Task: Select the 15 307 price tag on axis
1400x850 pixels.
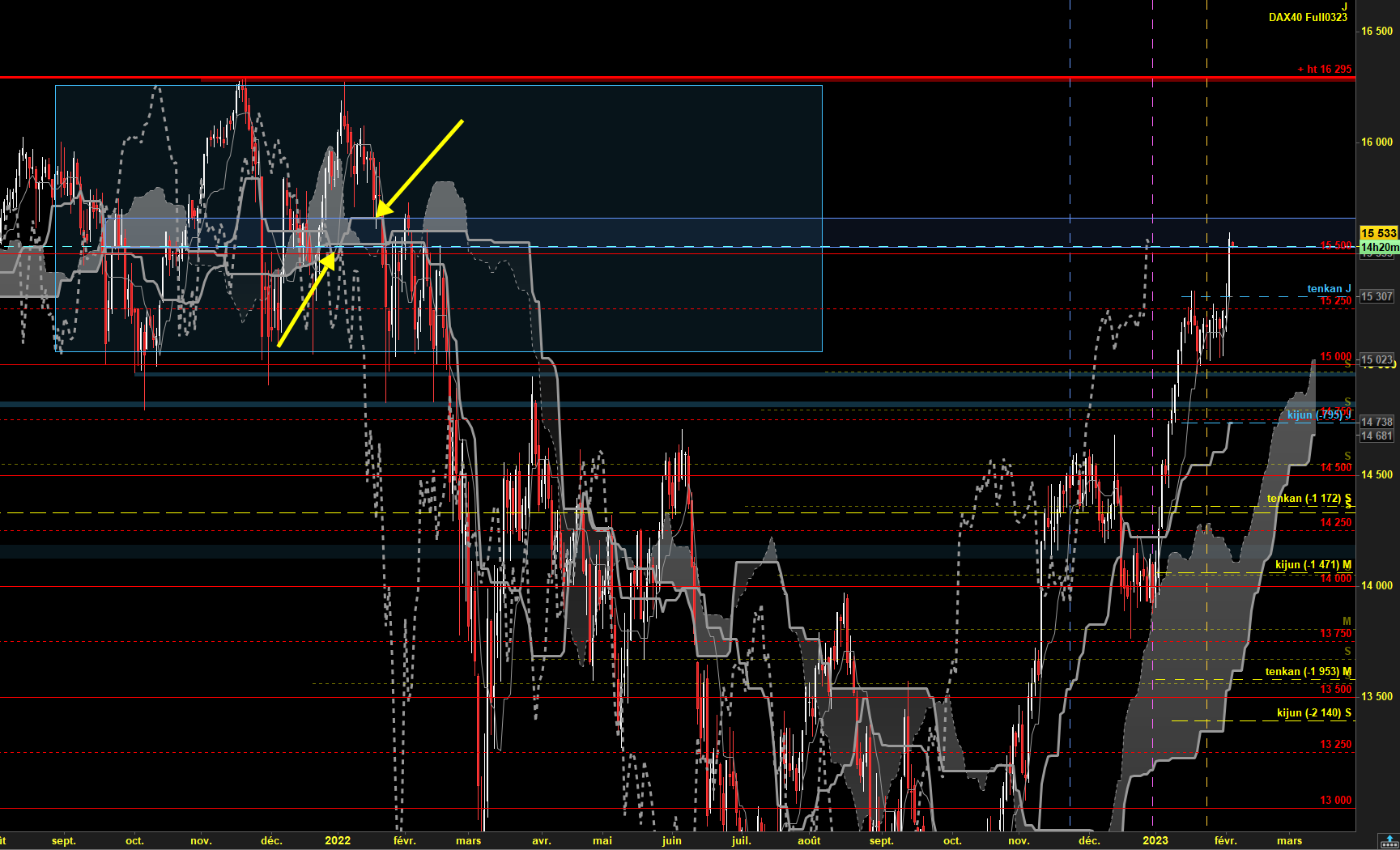Action: click(1377, 296)
